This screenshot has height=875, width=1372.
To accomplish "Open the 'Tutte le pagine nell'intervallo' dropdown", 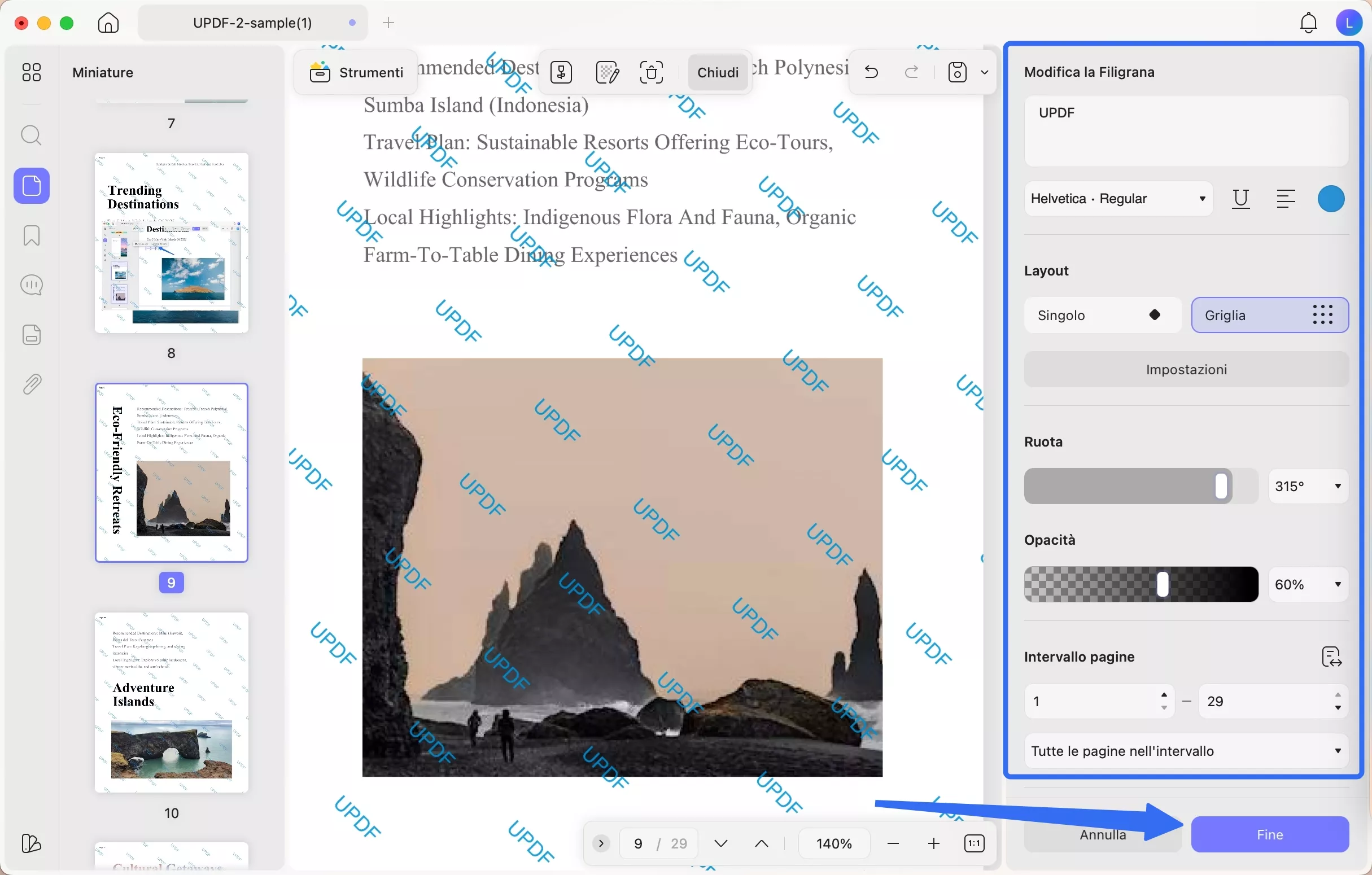I will [1186, 751].
